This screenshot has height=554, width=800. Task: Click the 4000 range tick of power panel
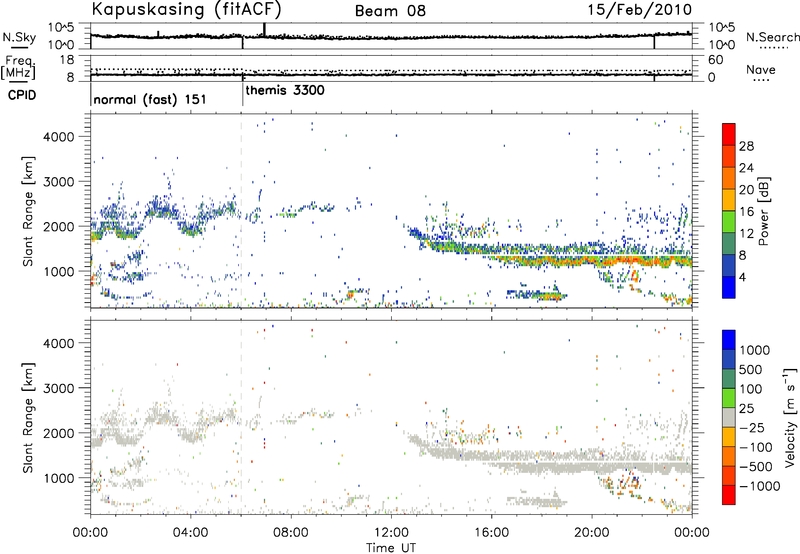(58, 137)
